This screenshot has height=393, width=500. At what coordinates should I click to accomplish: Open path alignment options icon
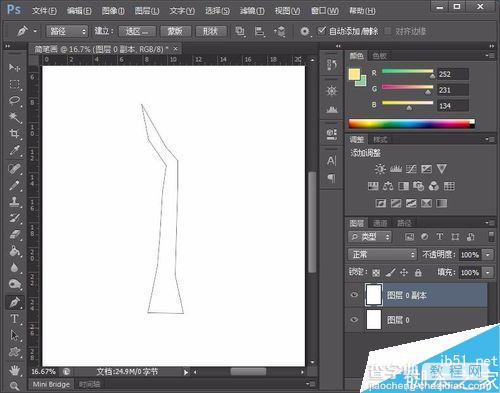point(260,32)
